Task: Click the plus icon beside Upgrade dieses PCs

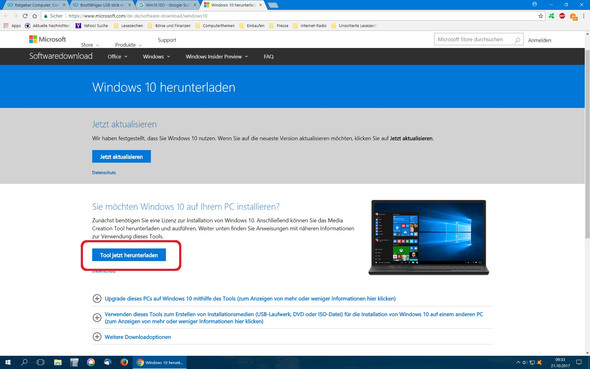Action: click(97, 298)
